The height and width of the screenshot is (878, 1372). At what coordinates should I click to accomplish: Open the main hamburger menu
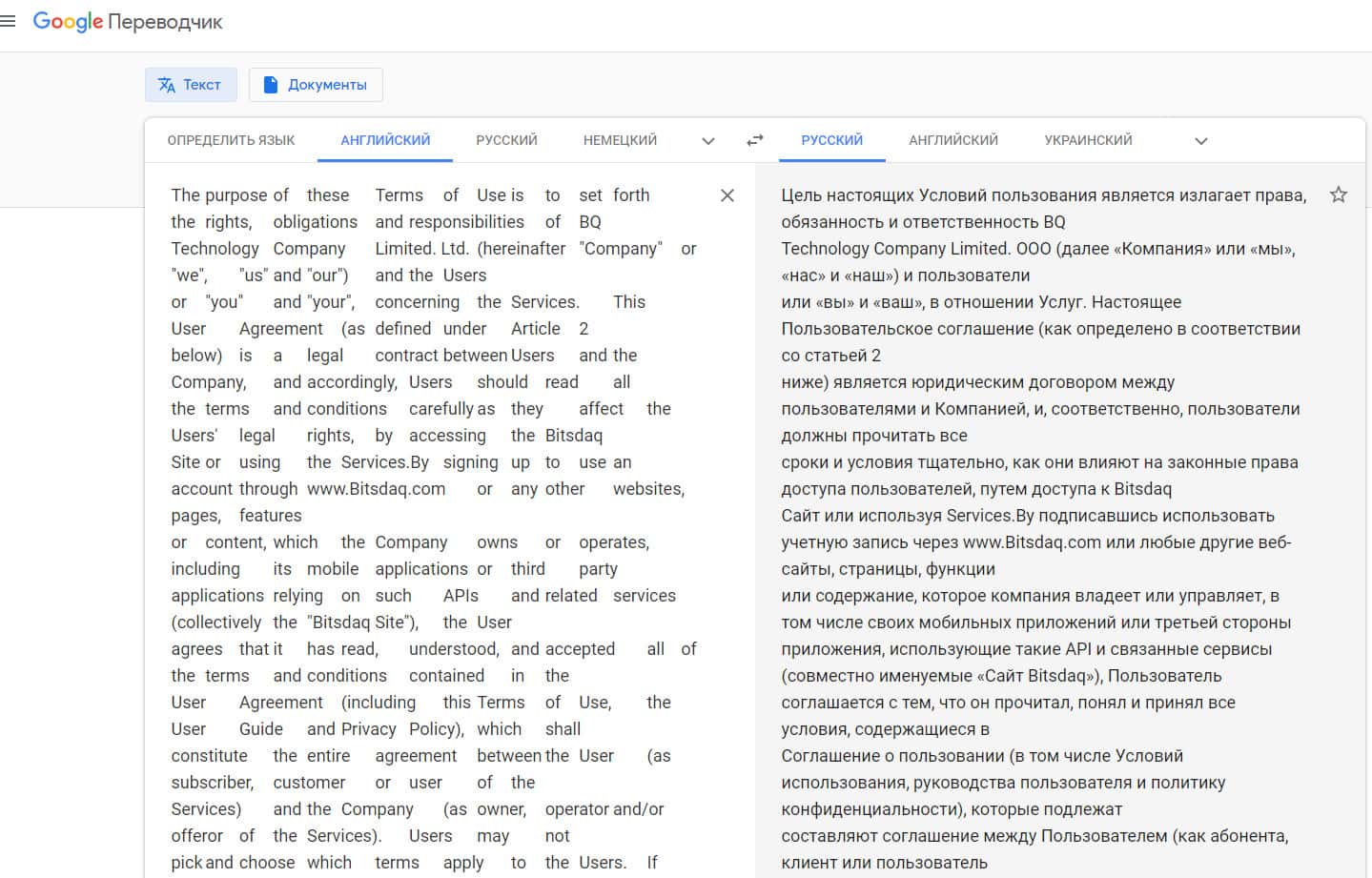point(9,21)
